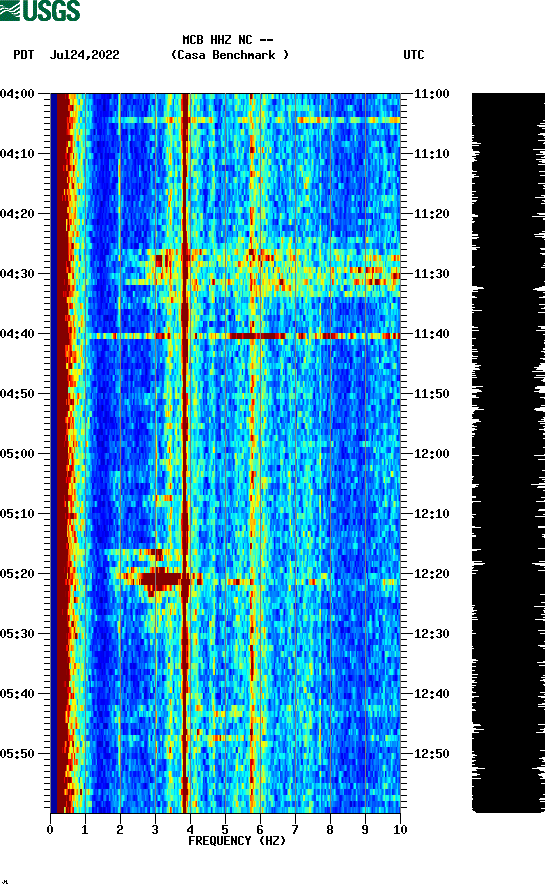Select the station title 'MCB HHZ NC --'
552x893 pixels.
tap(228, 40)
